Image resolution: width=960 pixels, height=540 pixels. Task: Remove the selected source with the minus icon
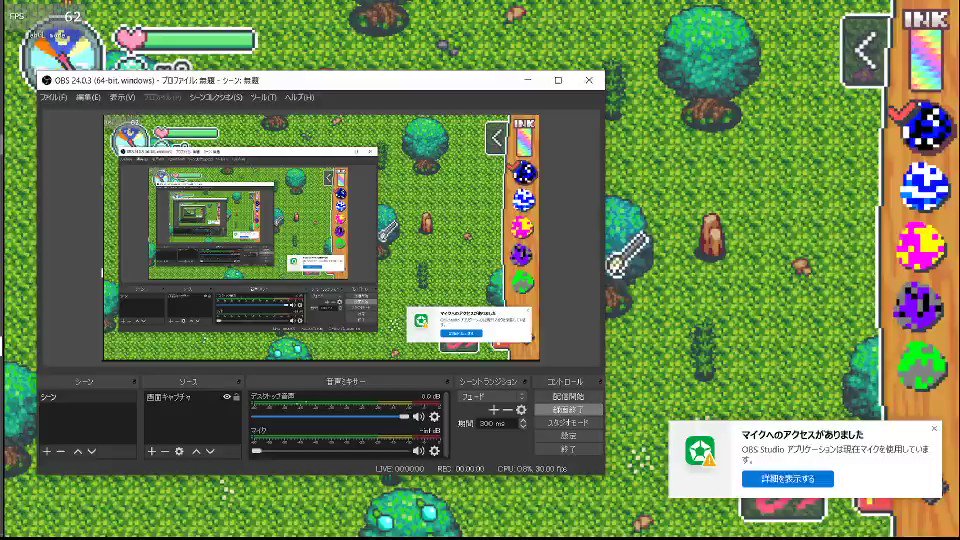click(165, 451)
